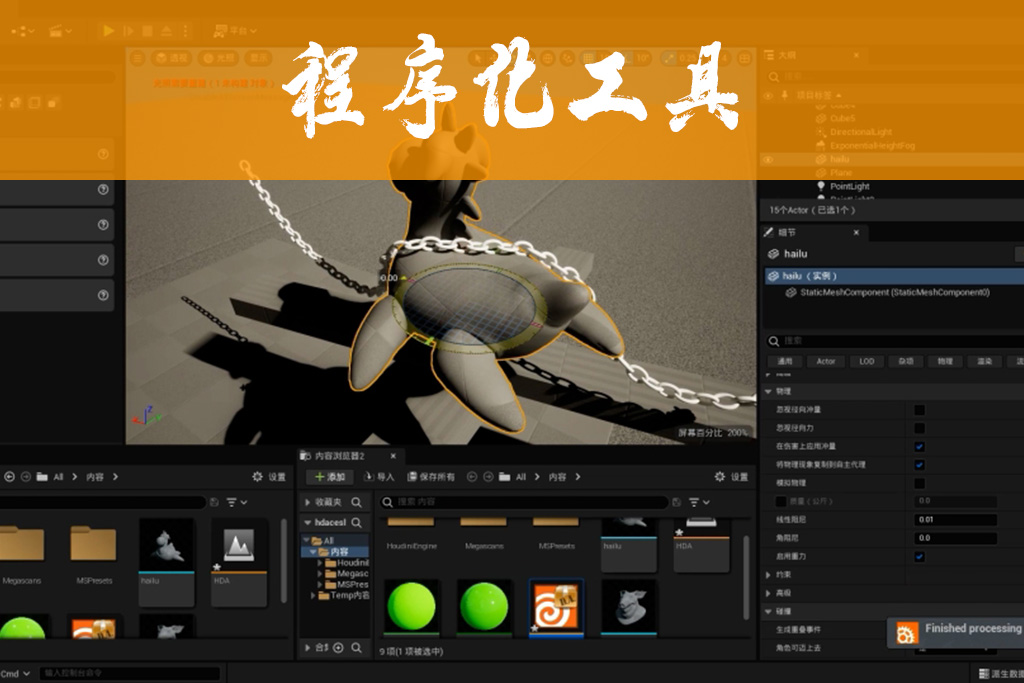The height and width of the screenshot is (683, 1024).
Task: Toggle the 忽视径向力 checkbox
Action: click(920, 428)
